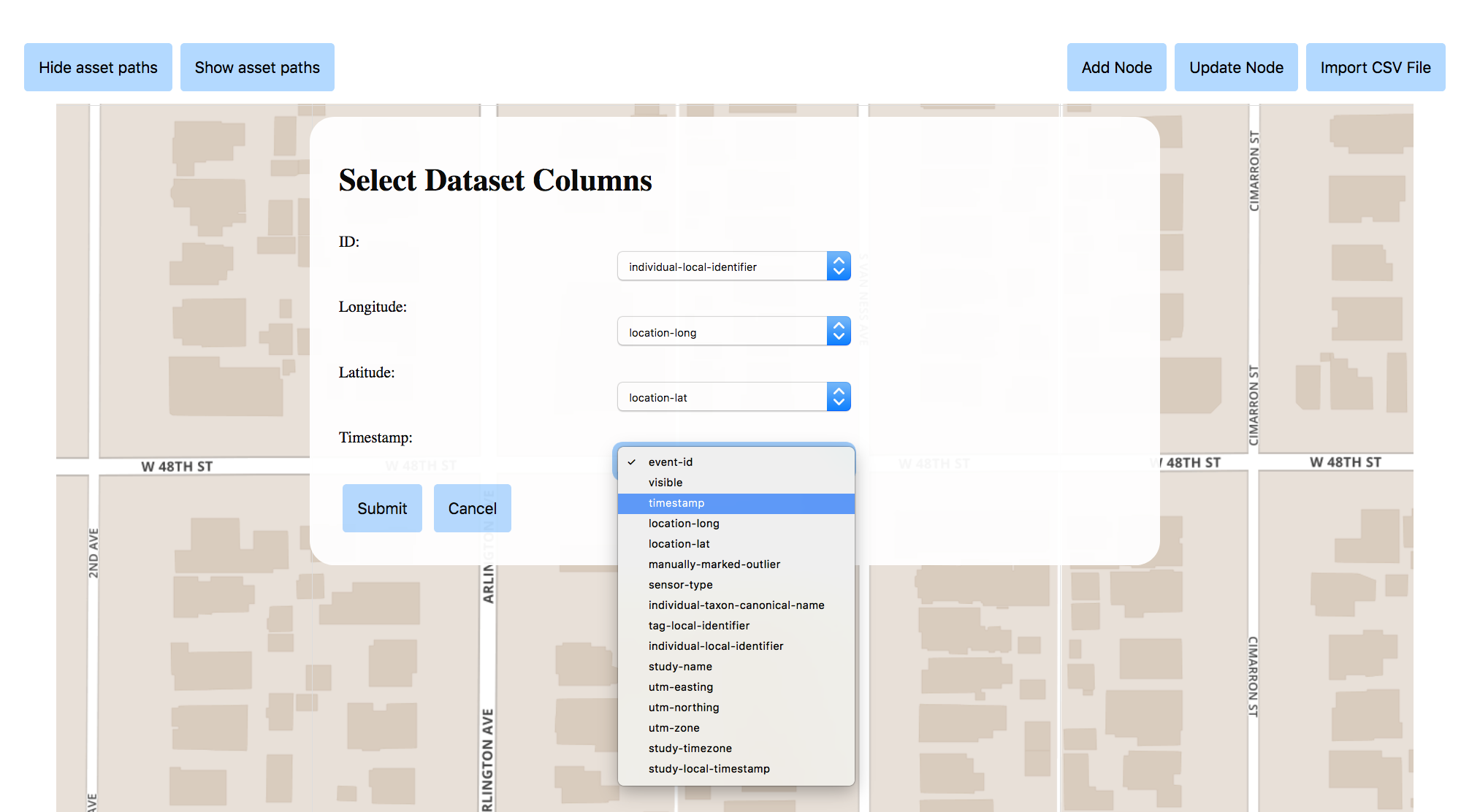This screenshot has width=1461, height=812.
Task: Select timestamp option in dropdown list
Action: 676,503
